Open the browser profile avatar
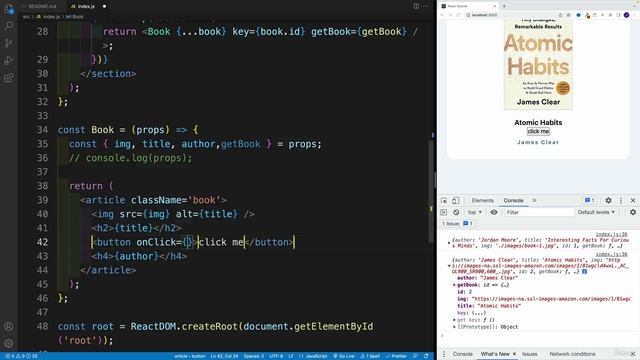 point(626,15)
